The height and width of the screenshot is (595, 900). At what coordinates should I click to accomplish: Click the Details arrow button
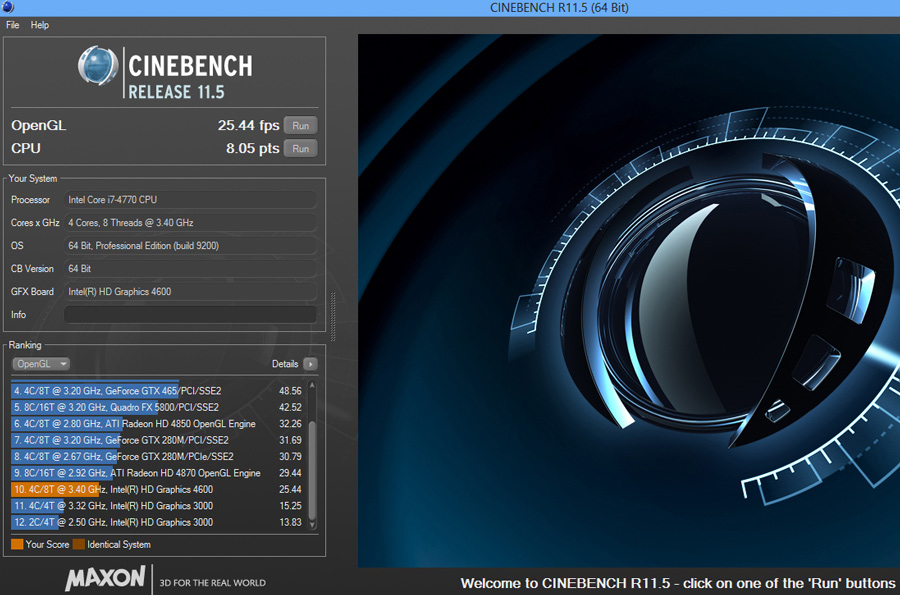click(310, 364)
